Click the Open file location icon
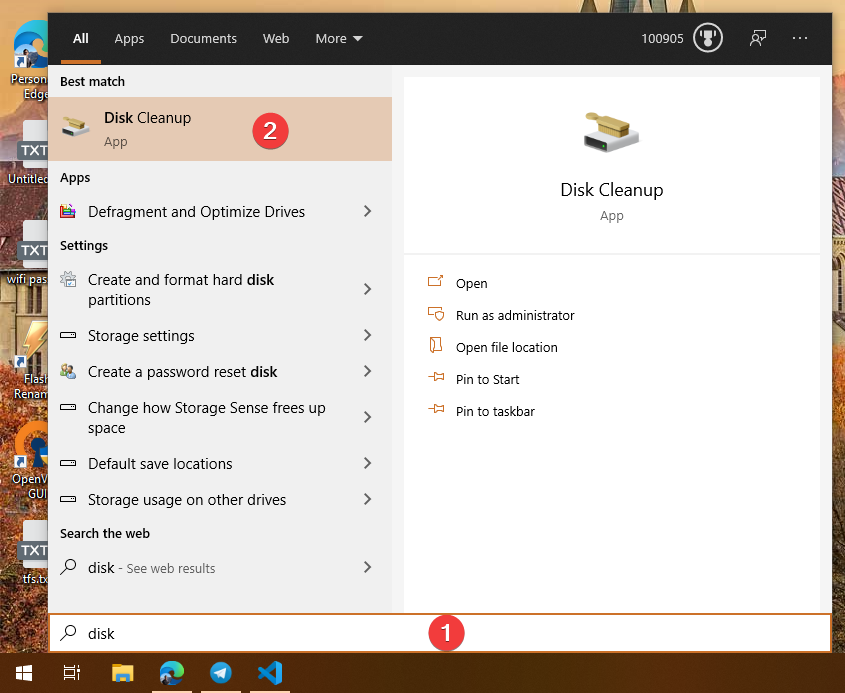Viewport: 845px width, 693px height. coord(435,345)
